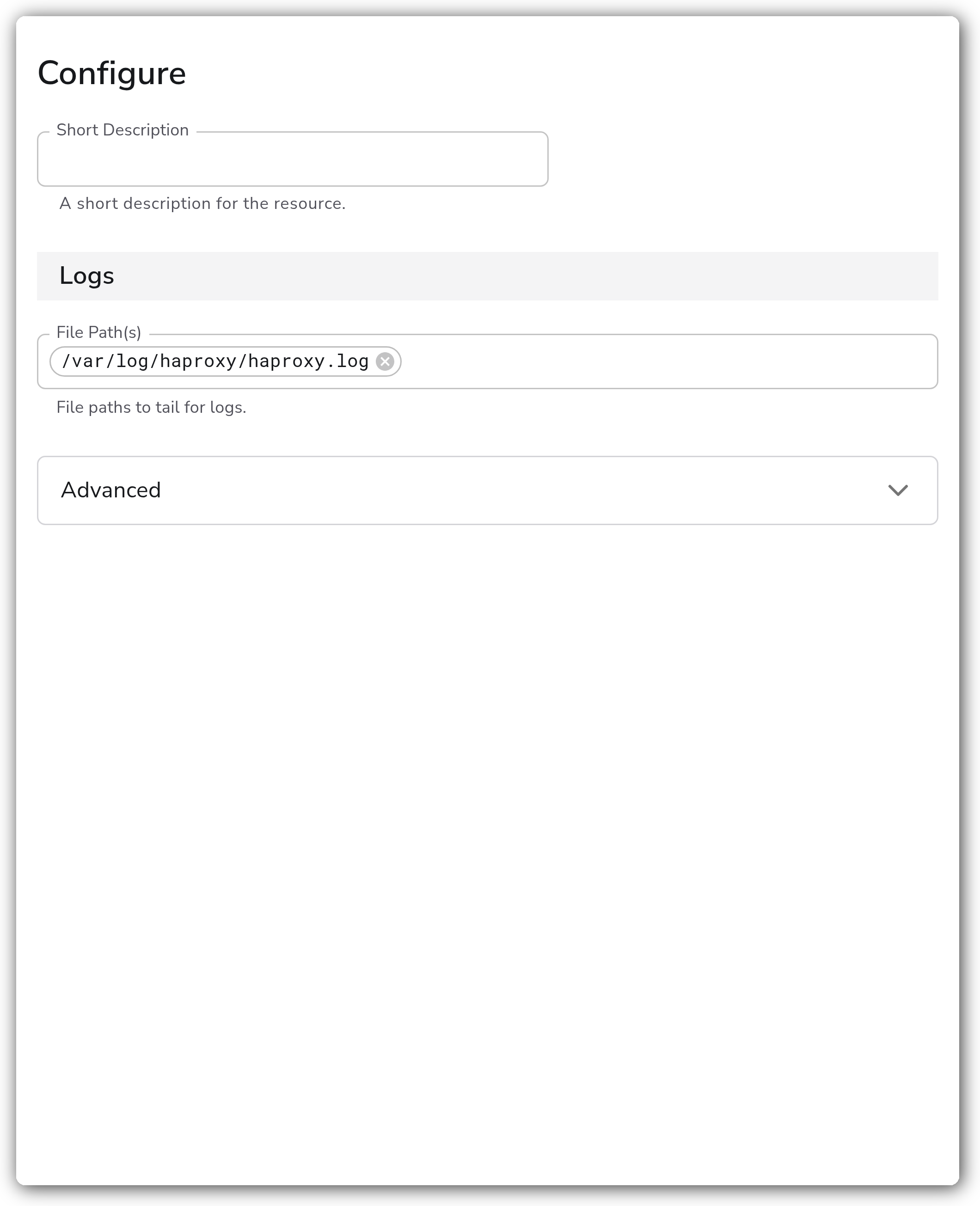
Task: Click the Configure heading
Action: click(112, 73)
